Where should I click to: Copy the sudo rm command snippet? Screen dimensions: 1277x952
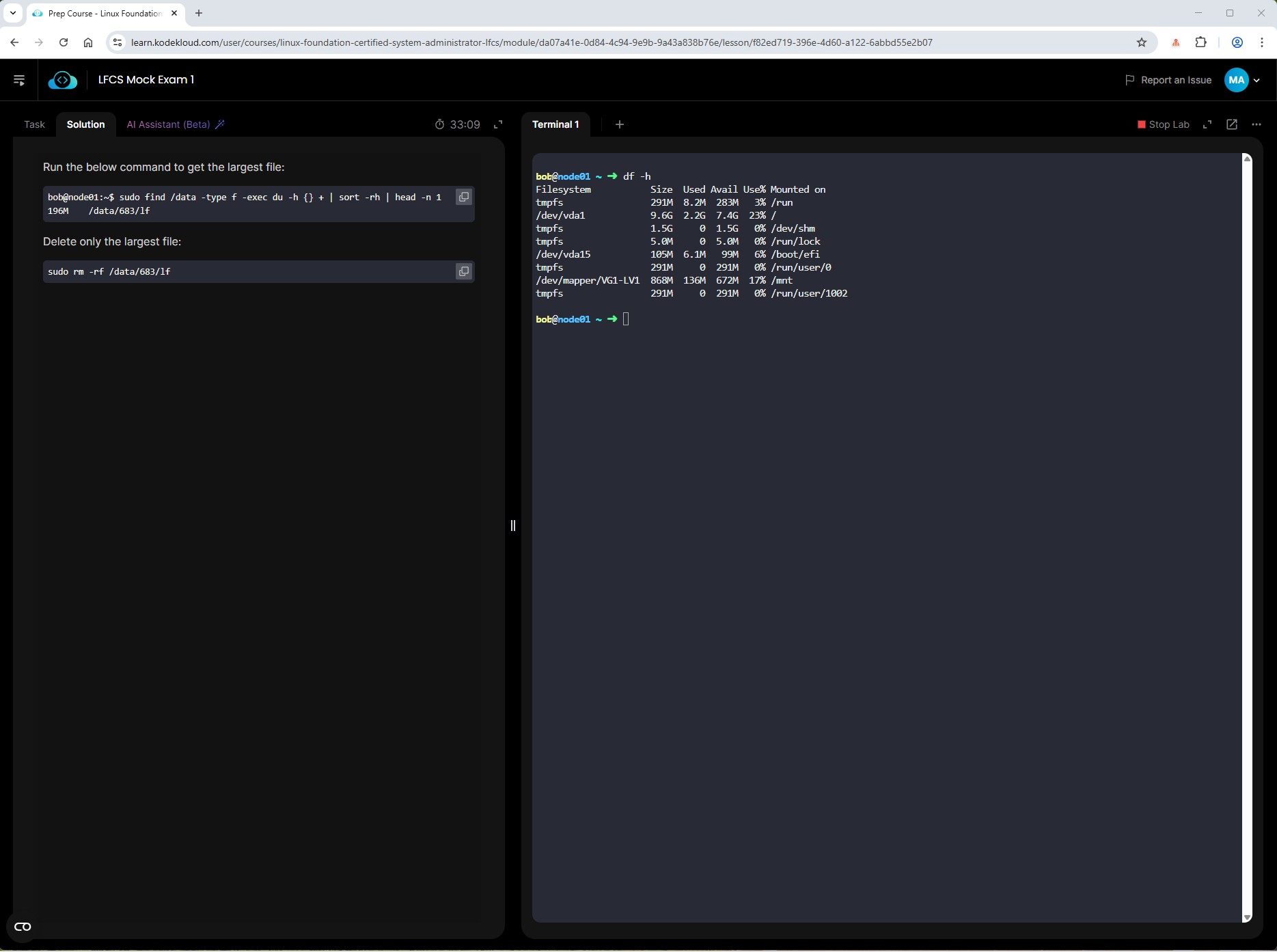[463, 271]
